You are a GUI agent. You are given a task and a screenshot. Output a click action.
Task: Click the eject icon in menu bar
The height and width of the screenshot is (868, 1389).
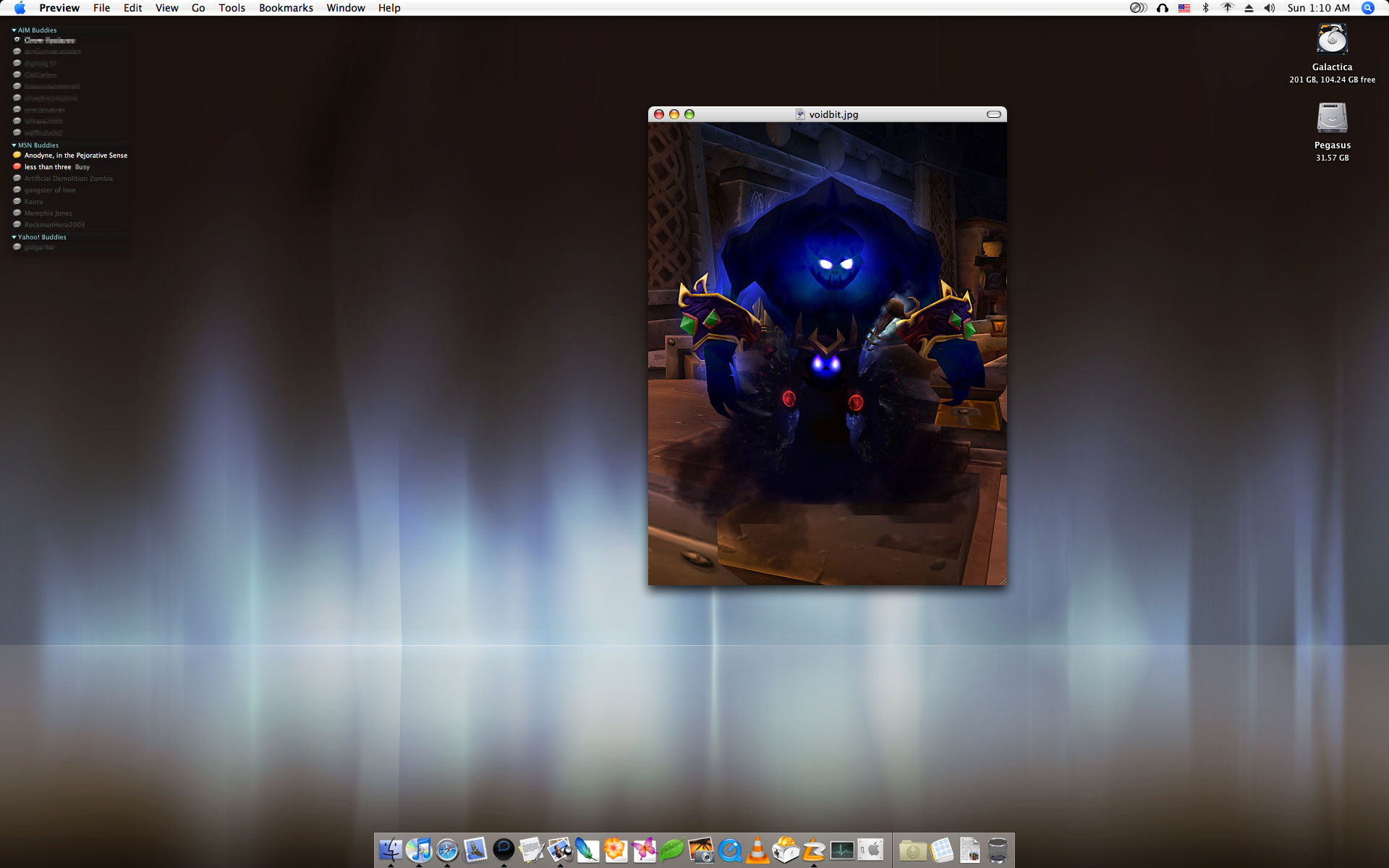point(1249,8)
